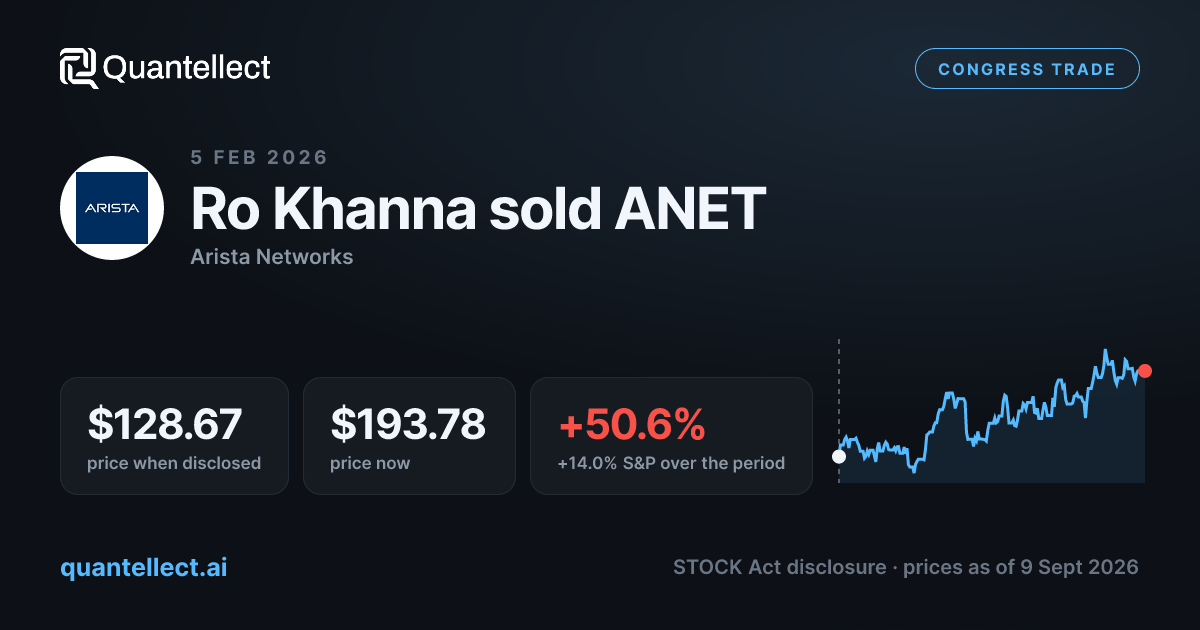
Task: Click the STOCK Act disclosure footer text
Action: pyautogui.click(x=780, y=567)
